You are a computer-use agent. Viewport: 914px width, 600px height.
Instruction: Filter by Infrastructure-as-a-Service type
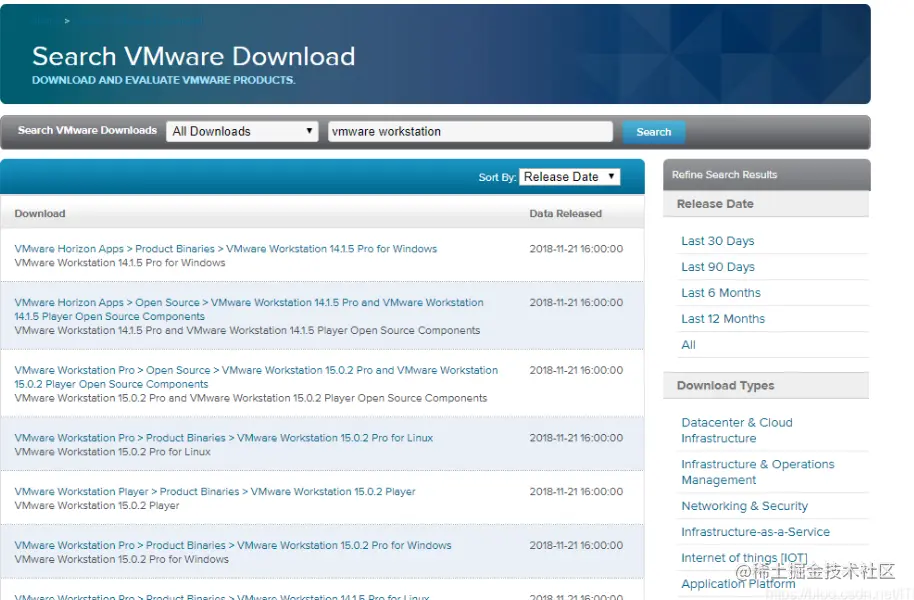pyautogui.click(x=755, y=532)
